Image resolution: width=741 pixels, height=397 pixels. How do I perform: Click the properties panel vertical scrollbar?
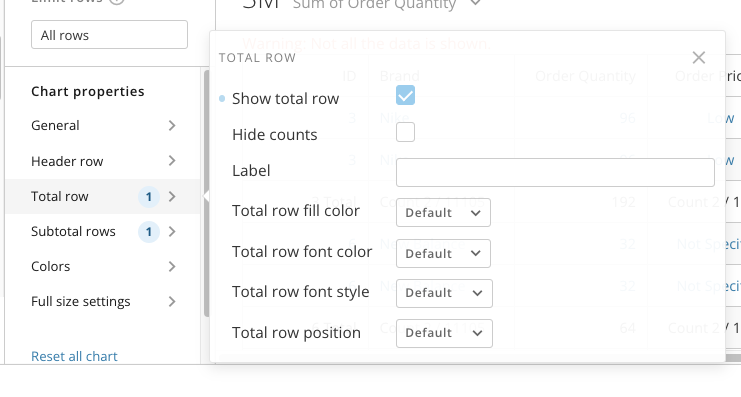pyautogui.click(x=207, y=194)
